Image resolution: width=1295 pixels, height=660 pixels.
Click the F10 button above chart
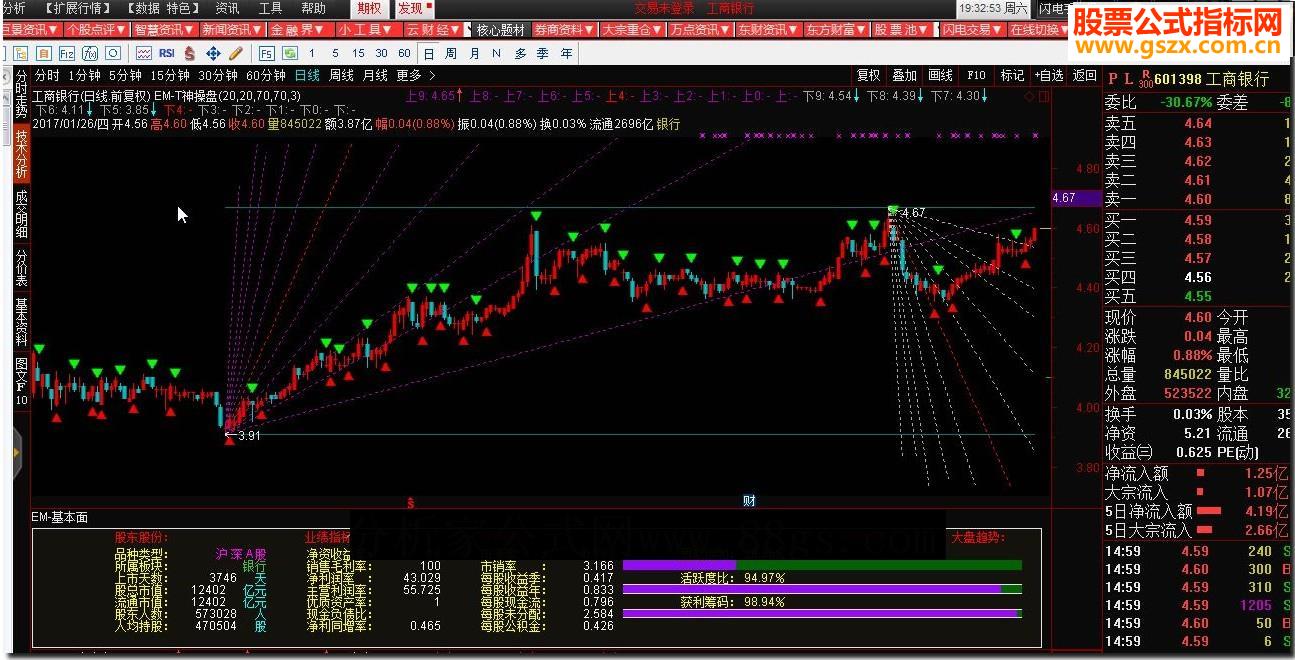click(977, 75)
